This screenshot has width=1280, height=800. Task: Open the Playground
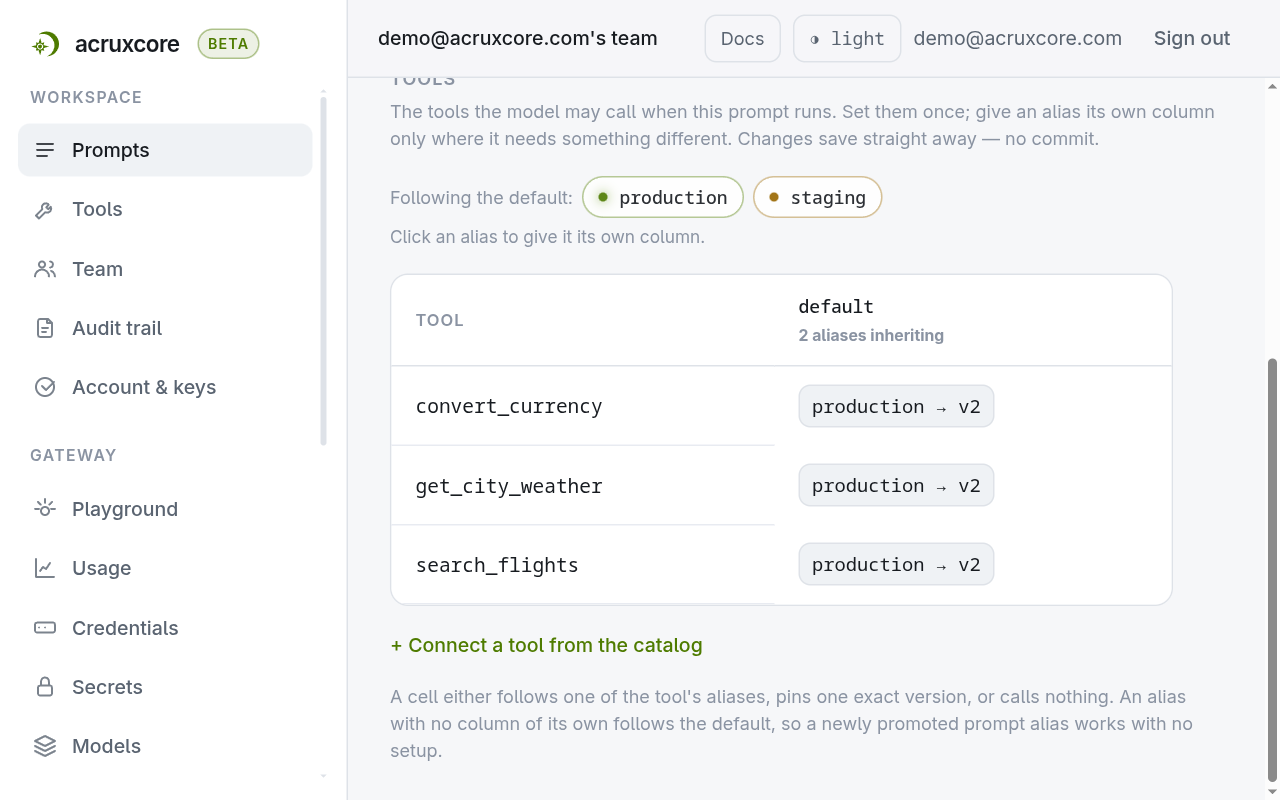165,509
